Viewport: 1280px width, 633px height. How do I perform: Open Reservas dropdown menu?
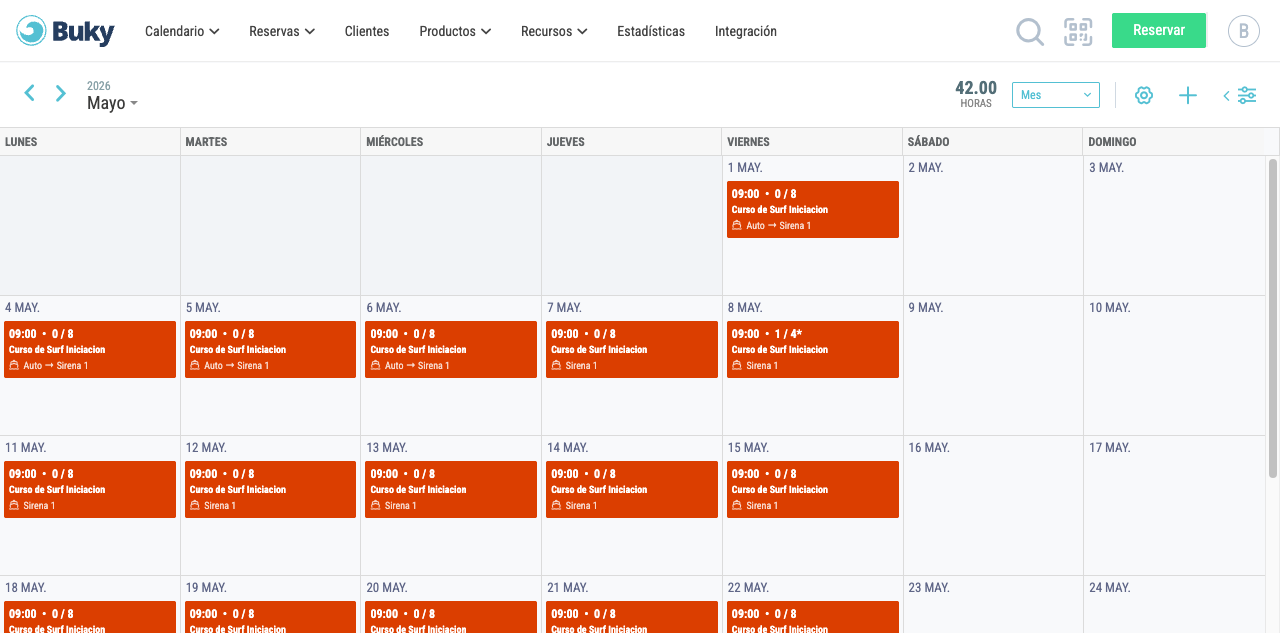(282, 31)
